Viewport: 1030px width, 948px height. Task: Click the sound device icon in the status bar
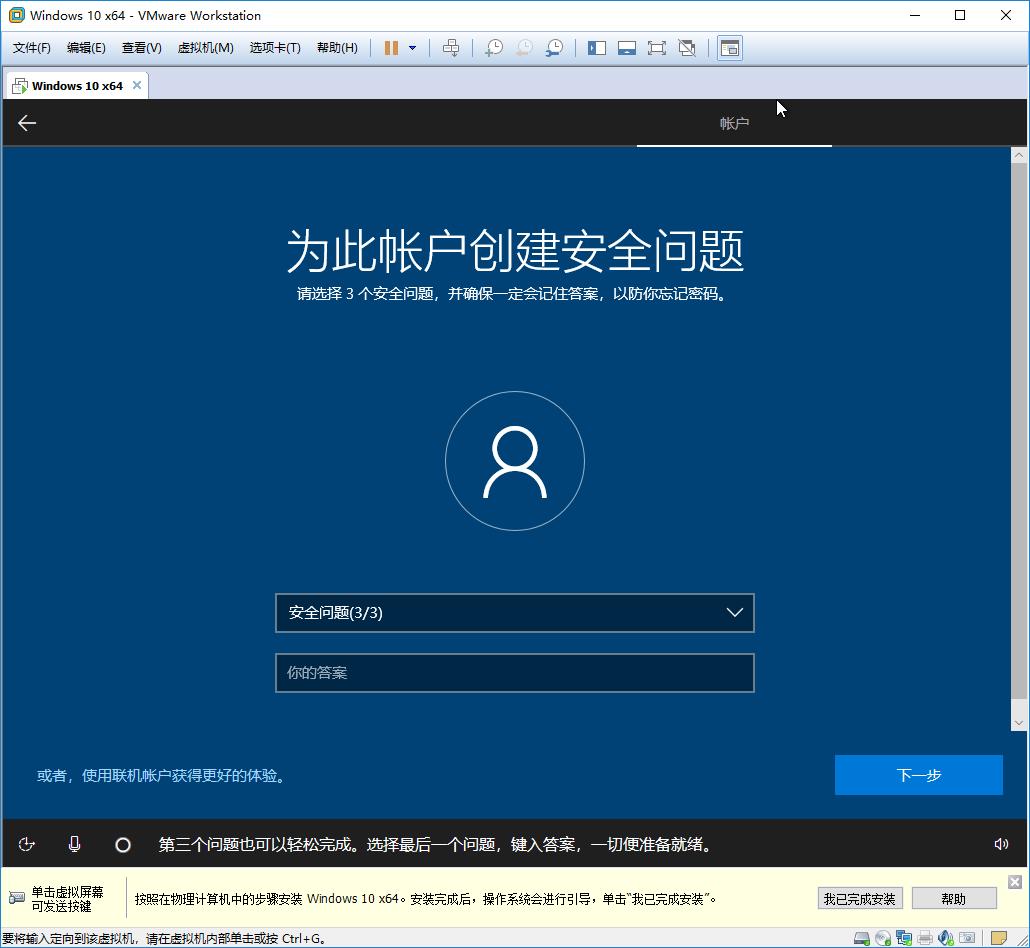tap(946, 938)
